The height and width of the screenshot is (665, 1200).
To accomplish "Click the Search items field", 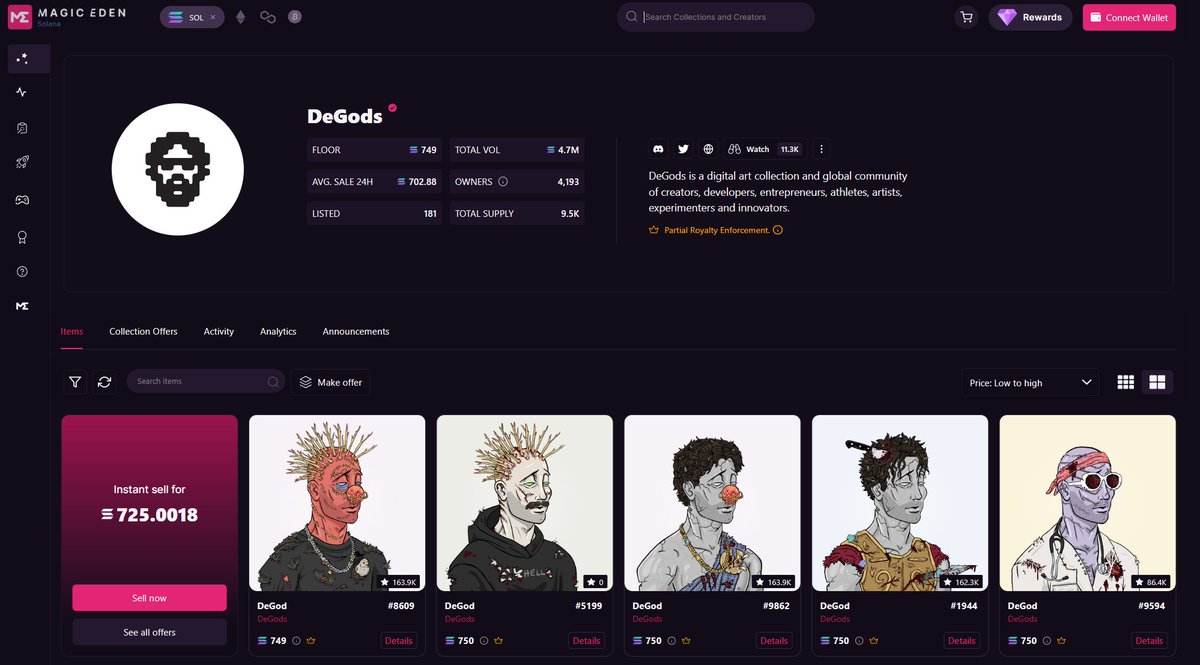I will (205, 381).
